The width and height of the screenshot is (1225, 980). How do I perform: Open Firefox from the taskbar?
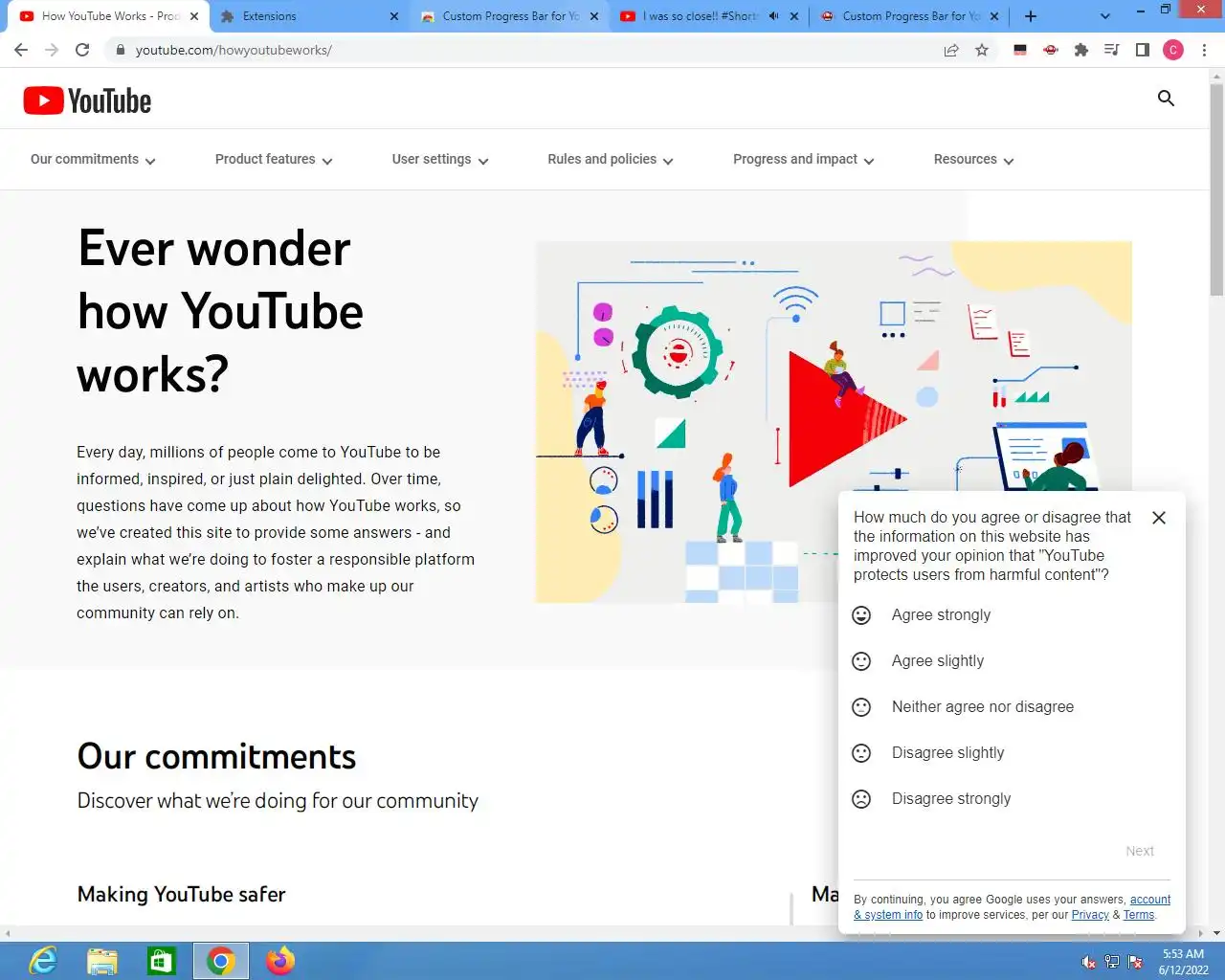280,961
